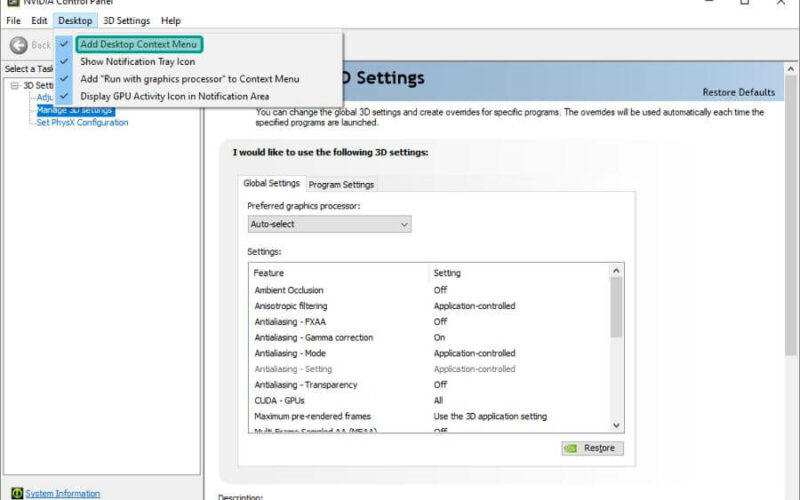The height and width of the screenshot is (500, 800).
Task: Click settings list scroll down arrow
Action: point(616,426)
